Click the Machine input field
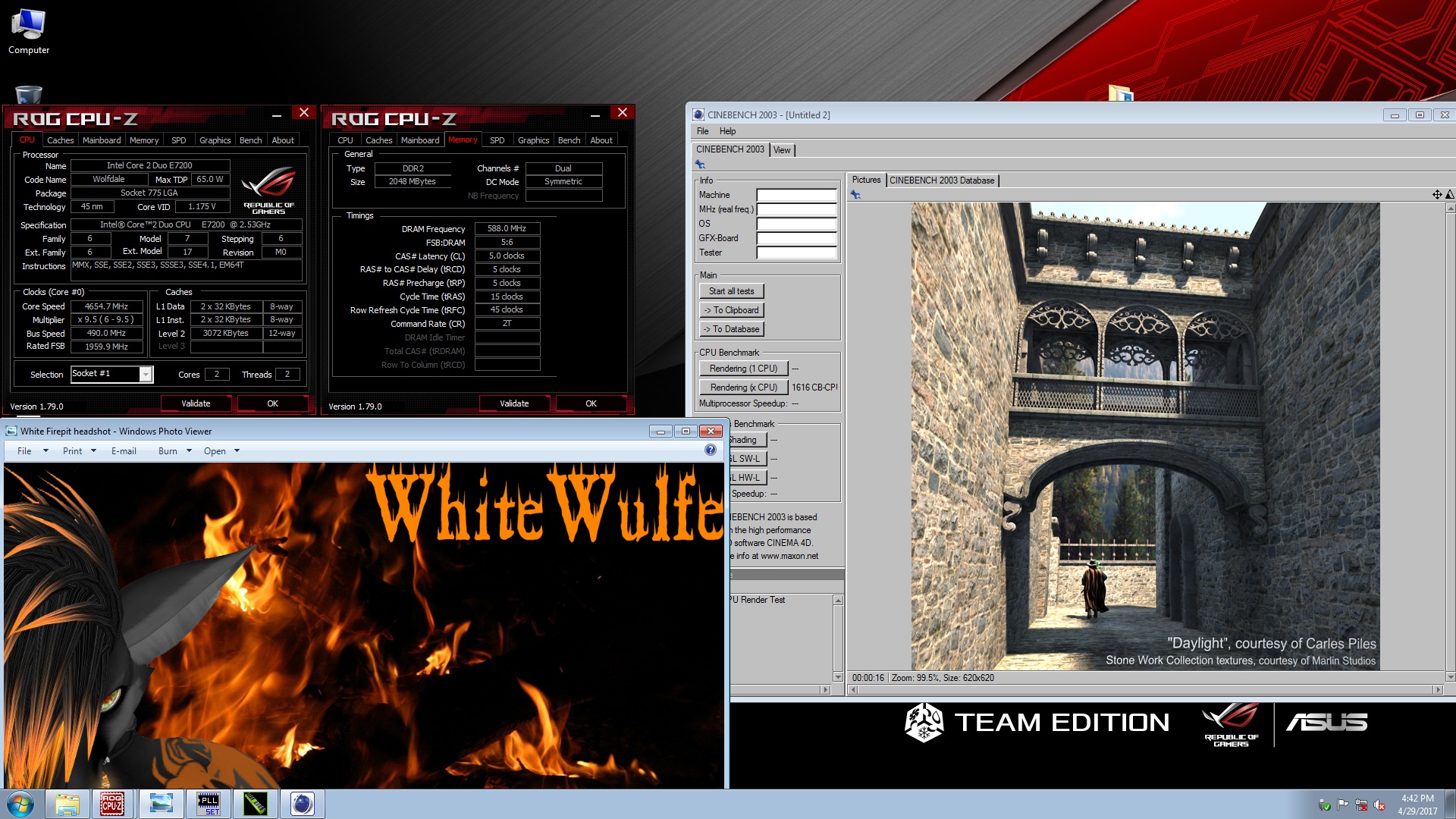Image resolution: width=1456 pixels, height=819 pixels. [x=796, y=195]
